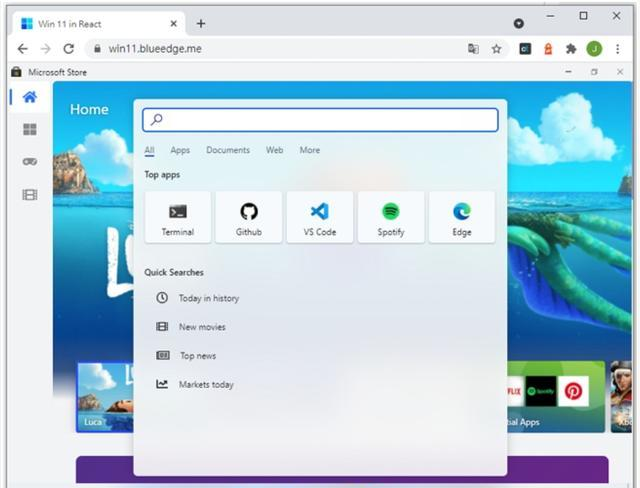This screenshot has width=640, height=488.
Task: Click Today in history quick search
Action: (x=208, y=298)
